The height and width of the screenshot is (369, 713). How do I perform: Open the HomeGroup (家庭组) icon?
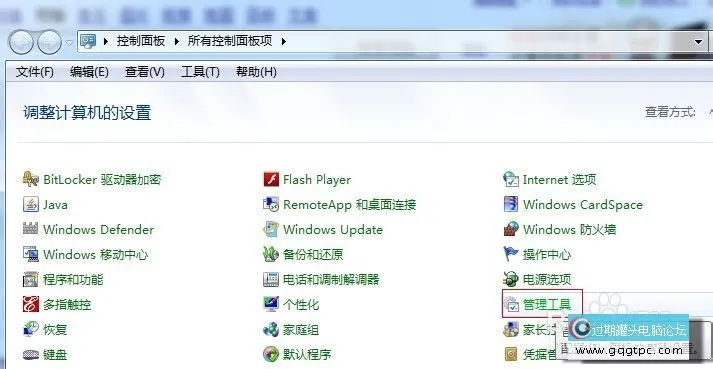271,329
